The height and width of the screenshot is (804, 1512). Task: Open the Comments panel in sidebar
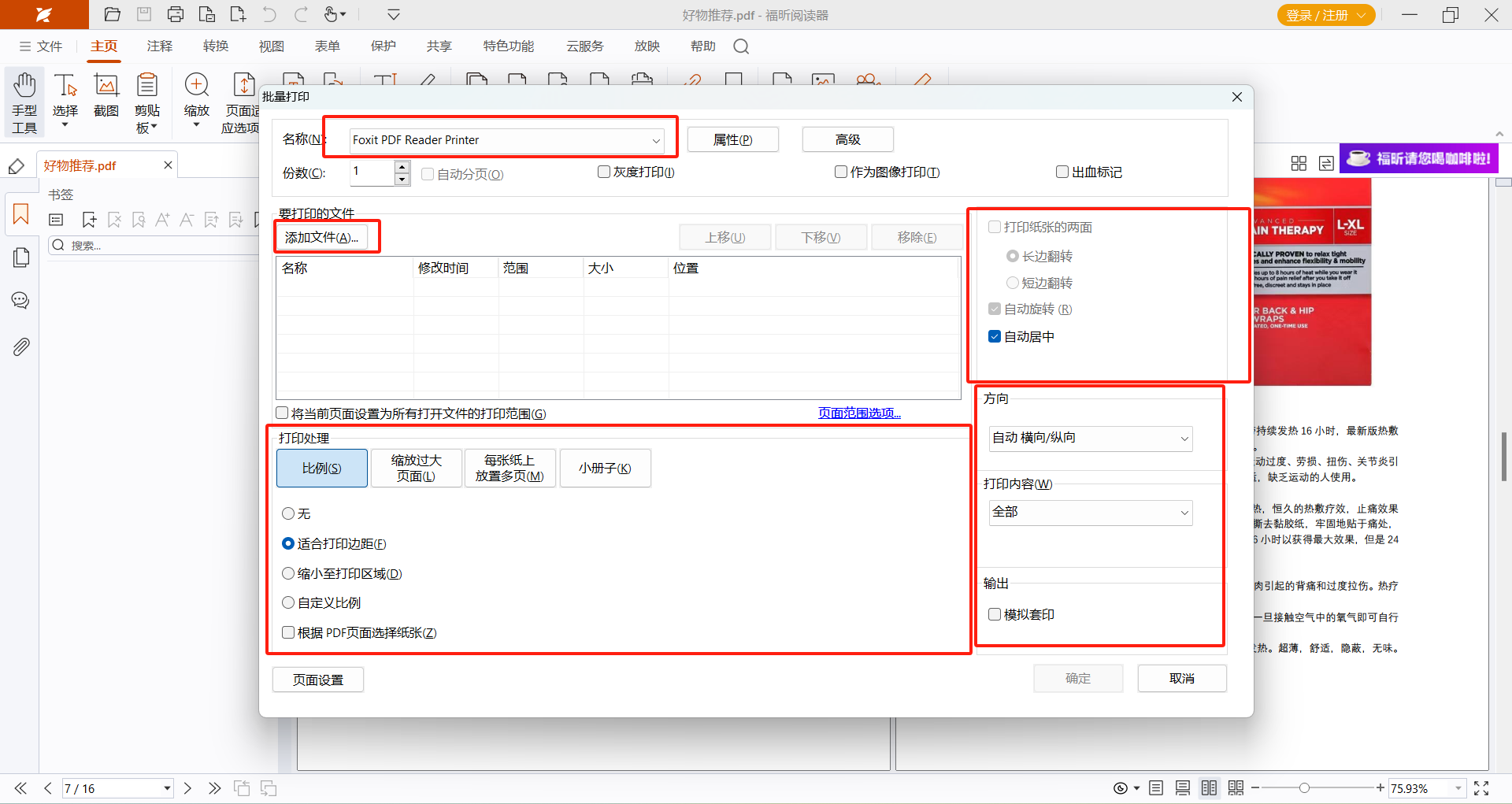21,301
